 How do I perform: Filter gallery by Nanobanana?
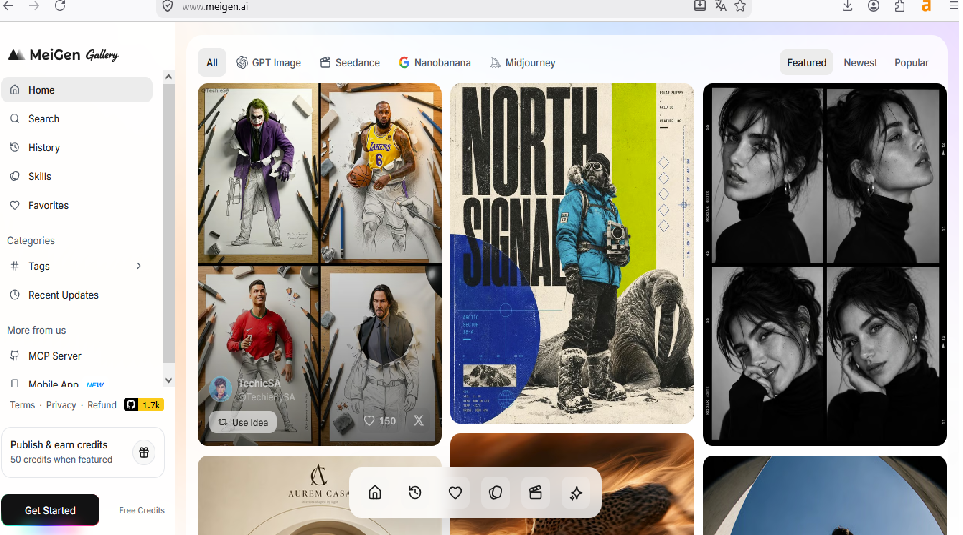(434, 63)
